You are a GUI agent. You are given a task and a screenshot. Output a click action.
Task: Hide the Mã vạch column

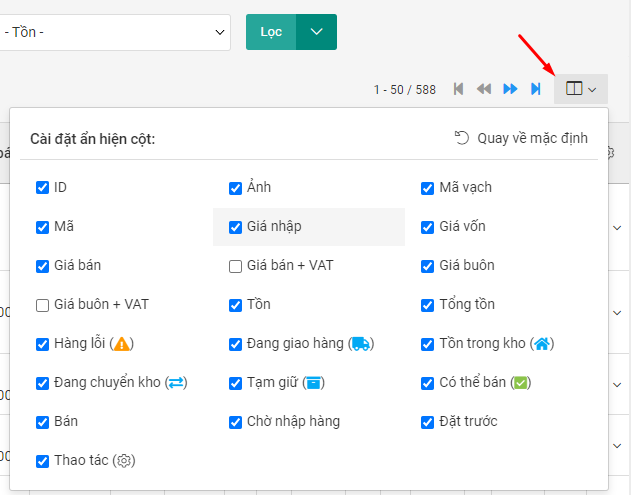click(x=428, y=188)
